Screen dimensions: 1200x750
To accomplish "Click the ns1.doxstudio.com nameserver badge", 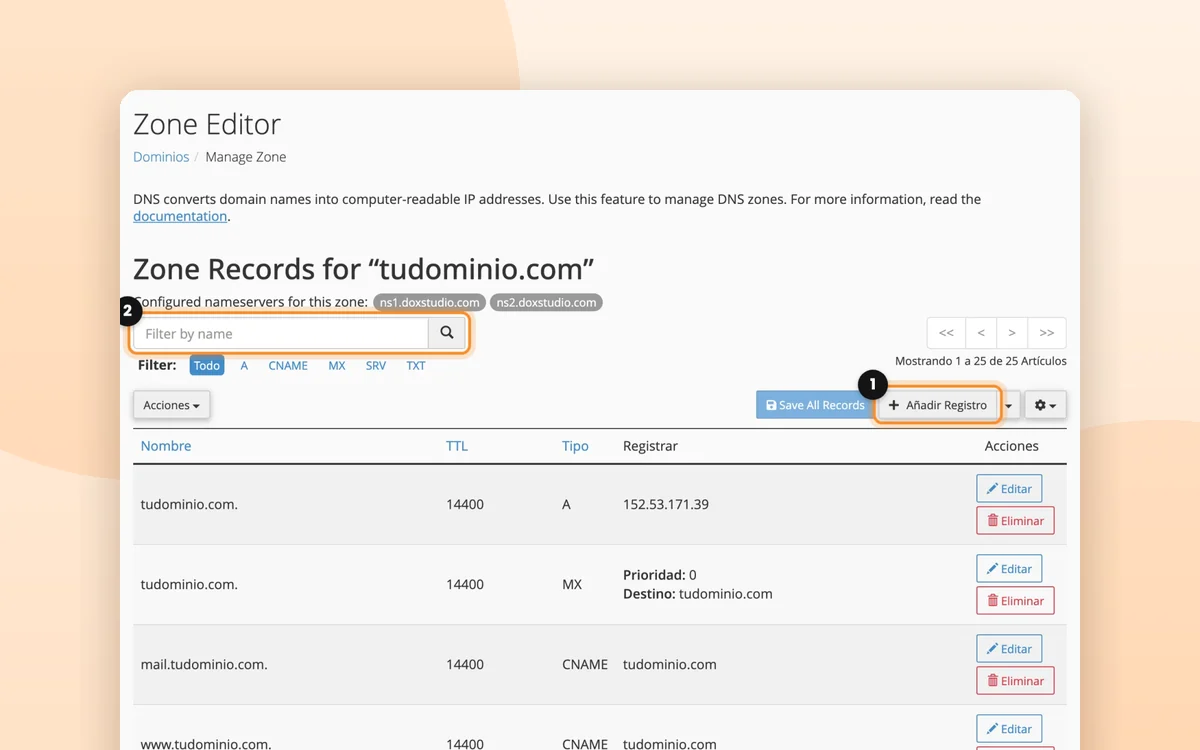I will click(430, 302).
